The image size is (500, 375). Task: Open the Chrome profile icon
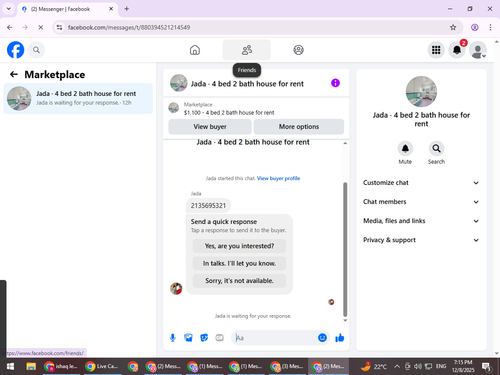(x=475, y=27)
